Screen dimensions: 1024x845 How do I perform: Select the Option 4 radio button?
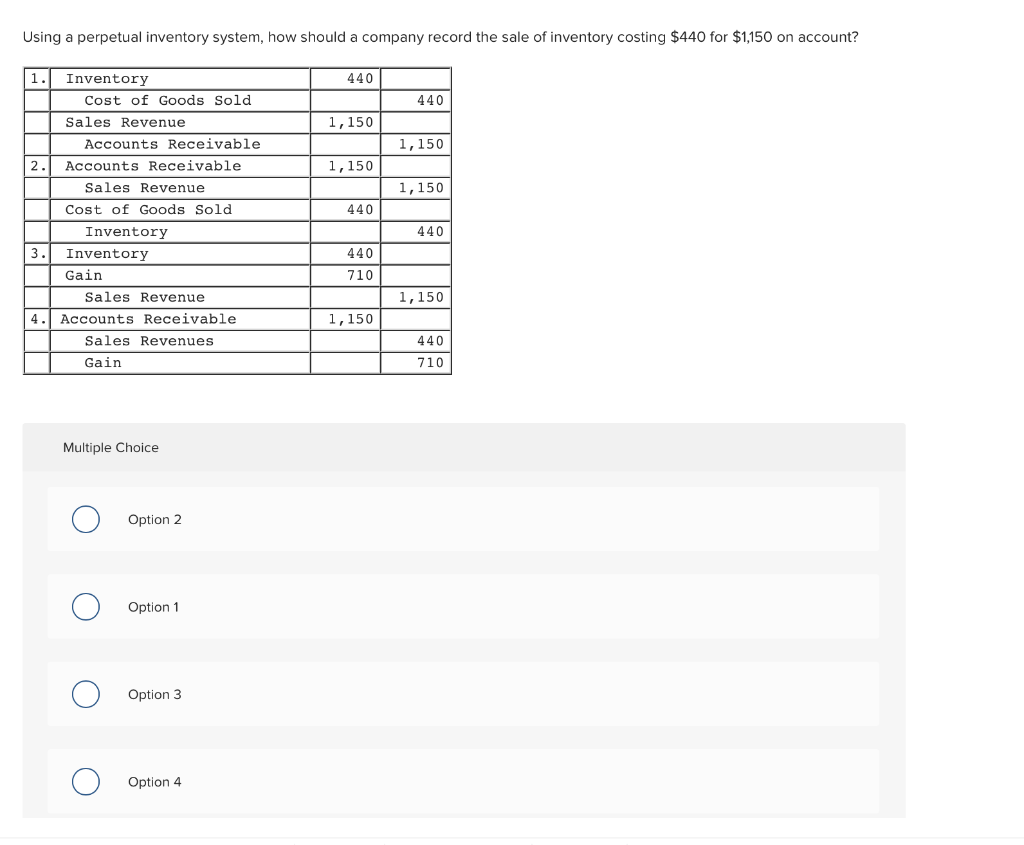coord(85,782)
